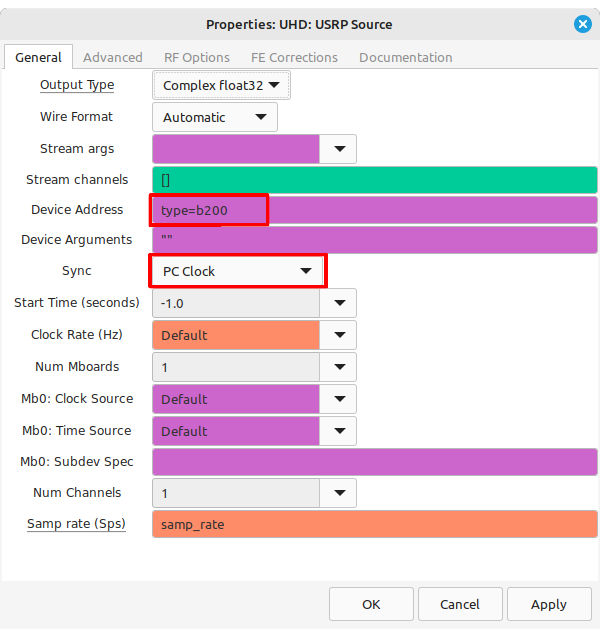Switch to the Advanced tab
This screenshot has width=600, height=638.
tap(112, 57)
